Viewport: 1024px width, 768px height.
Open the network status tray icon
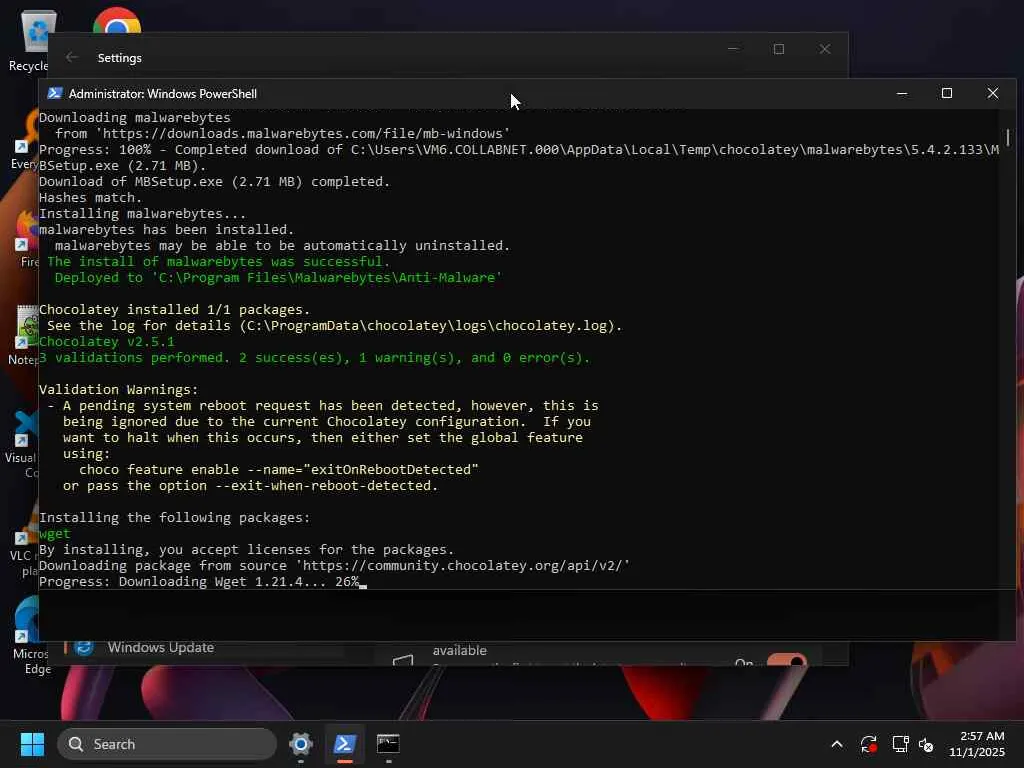pos(901,744)
